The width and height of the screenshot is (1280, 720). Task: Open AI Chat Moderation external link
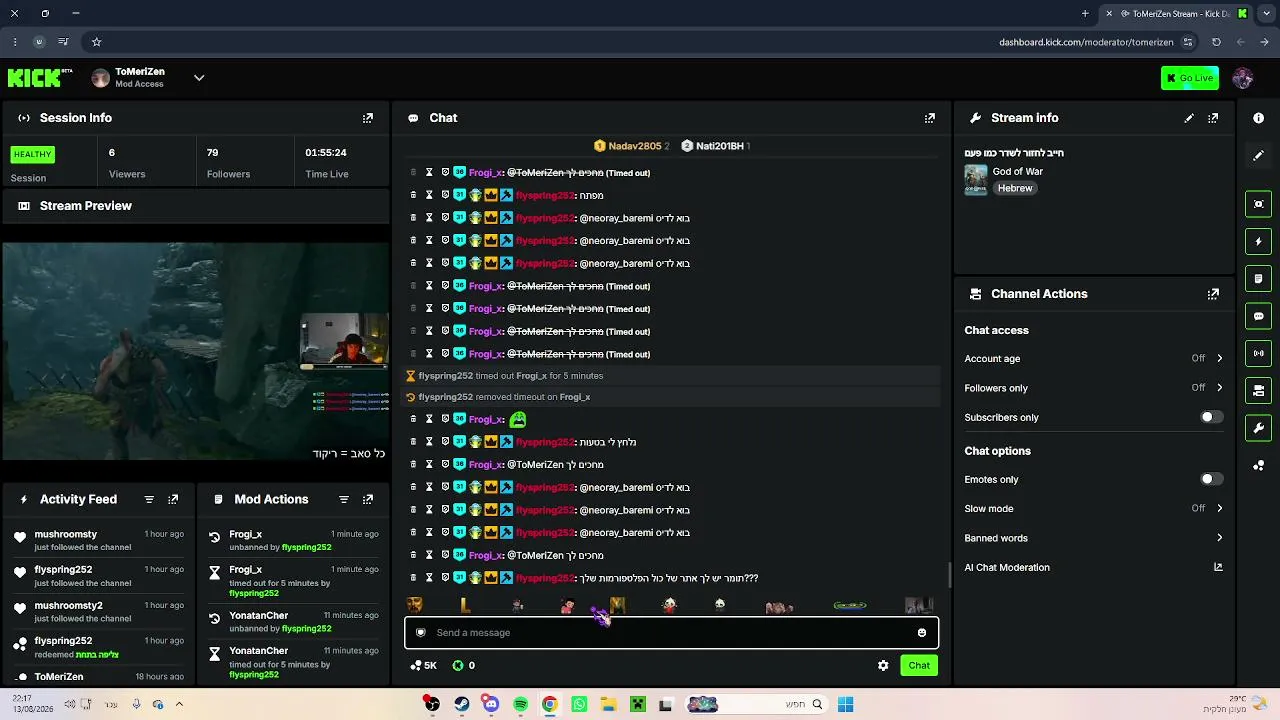(1218, 567)
